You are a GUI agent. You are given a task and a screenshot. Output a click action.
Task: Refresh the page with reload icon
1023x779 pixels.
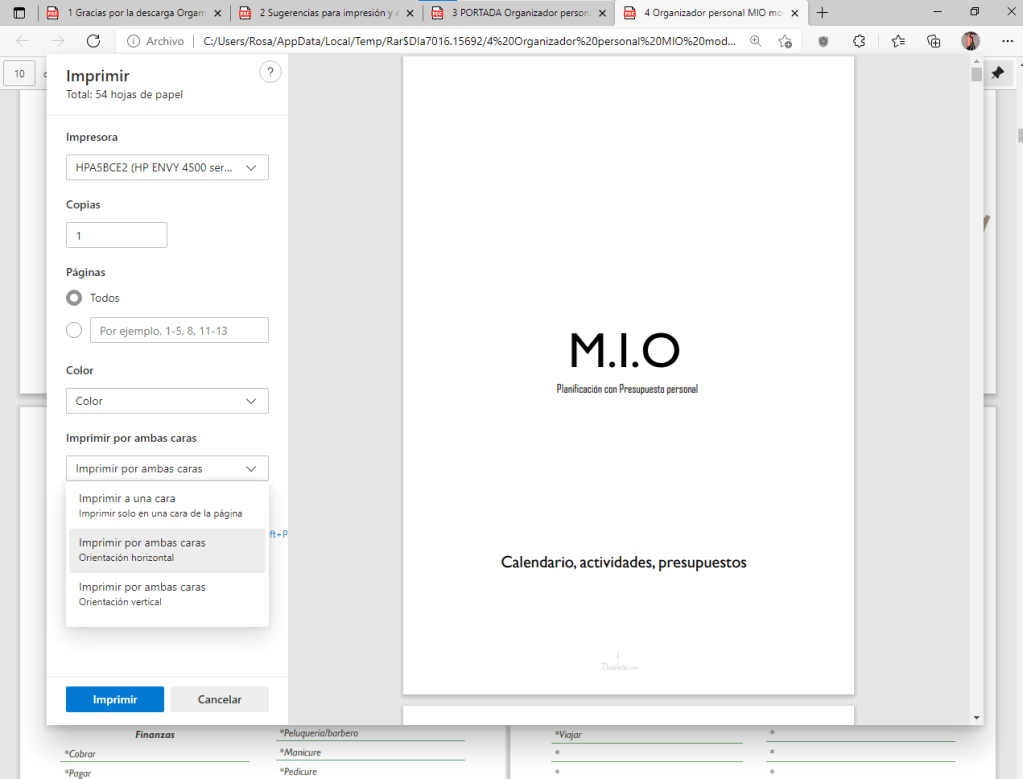[93, 41]
